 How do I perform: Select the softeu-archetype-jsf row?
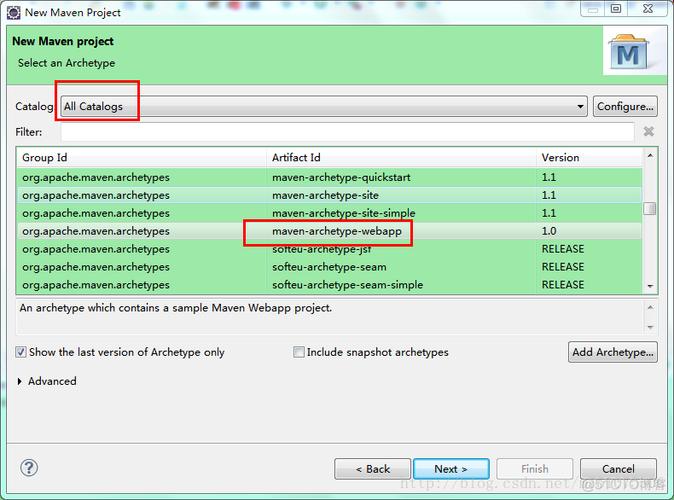tap(329, 249)
